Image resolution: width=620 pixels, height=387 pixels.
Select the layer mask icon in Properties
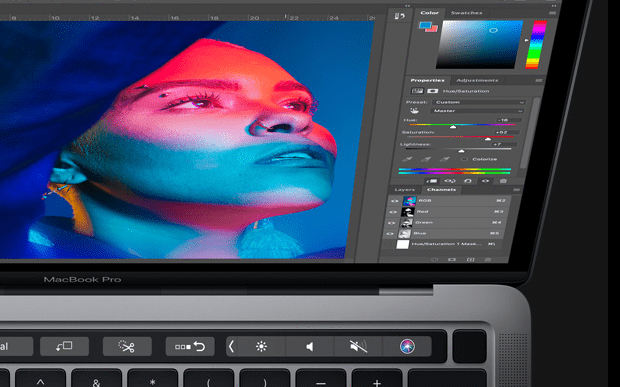432,91
